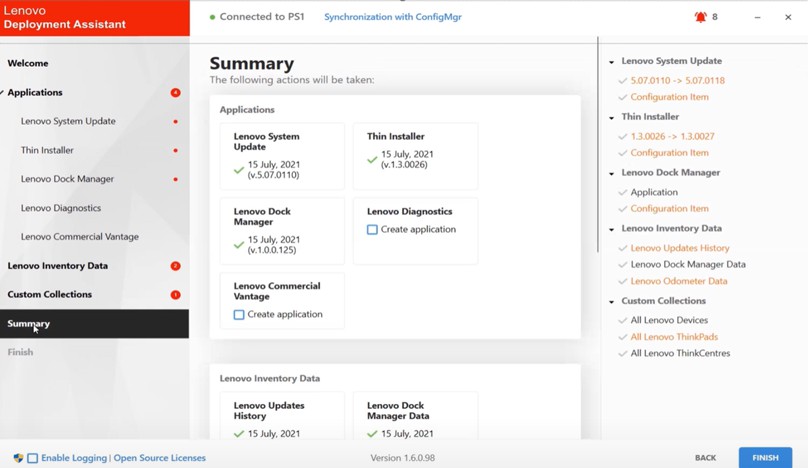Check Create application for Lenovo Diagnostics
The width and height of the screenshot is (808, 468).
pos(372,229)
